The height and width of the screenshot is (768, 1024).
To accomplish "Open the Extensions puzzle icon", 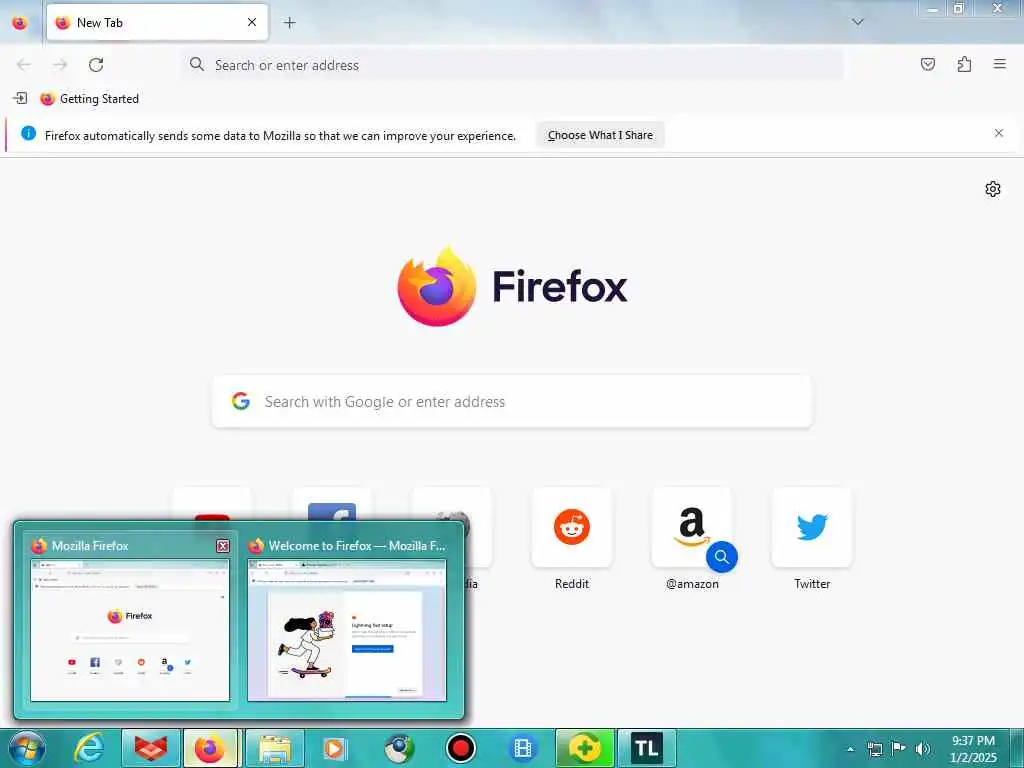I will pyautogui.click(x=964, y=64).
